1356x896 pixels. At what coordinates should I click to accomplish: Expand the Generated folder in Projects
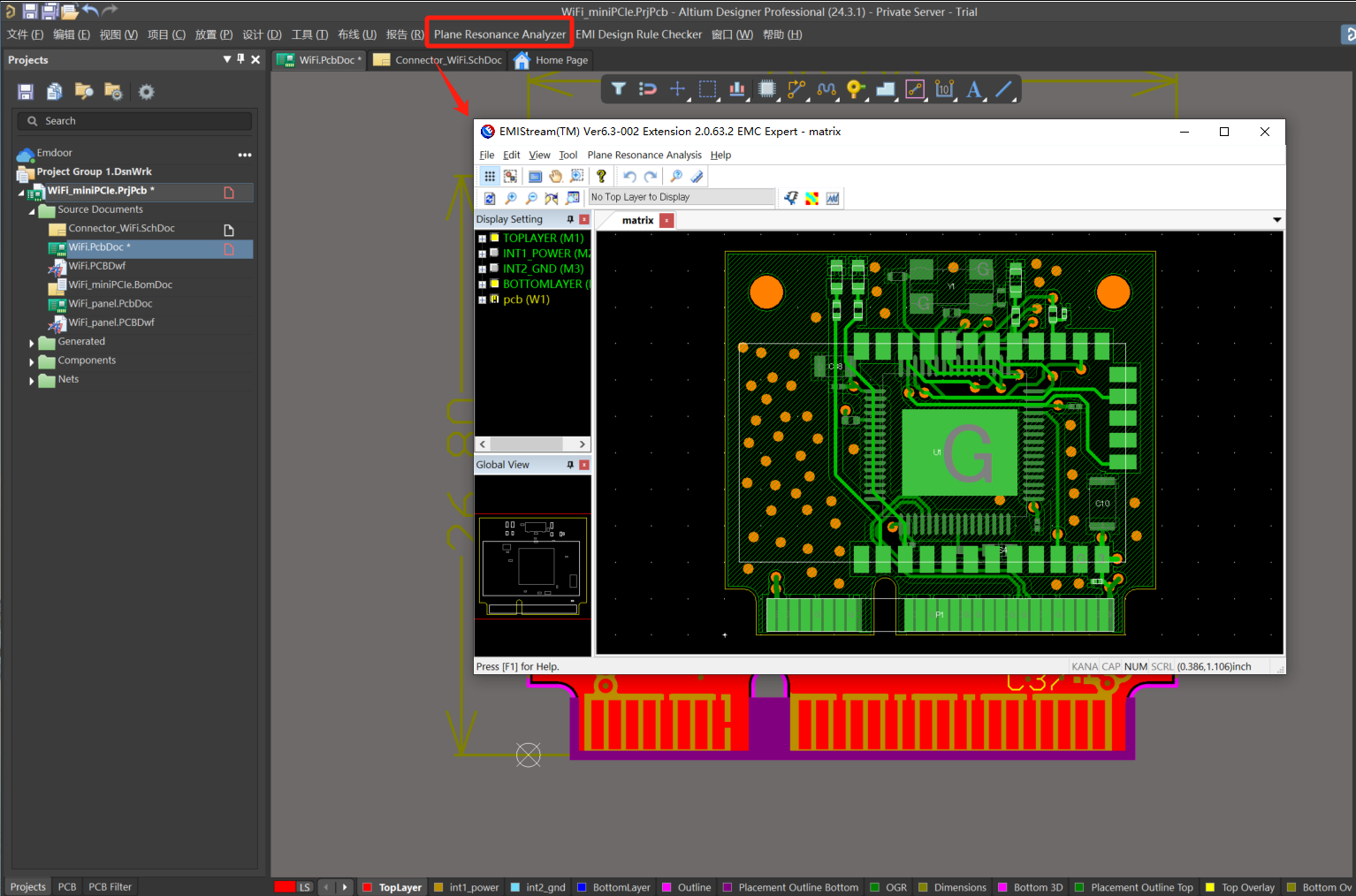click(x=32, y=343)
